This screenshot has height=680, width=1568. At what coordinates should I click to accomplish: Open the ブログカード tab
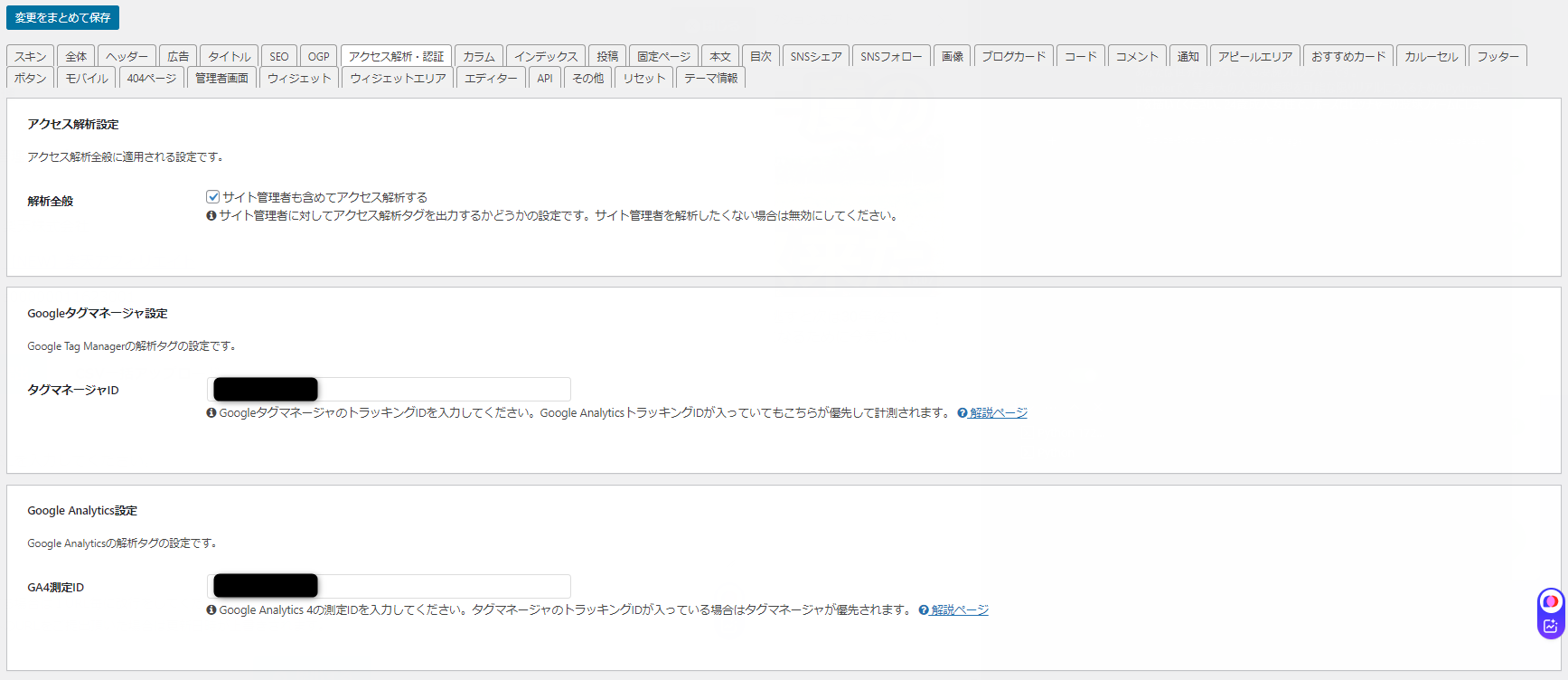1014,56
